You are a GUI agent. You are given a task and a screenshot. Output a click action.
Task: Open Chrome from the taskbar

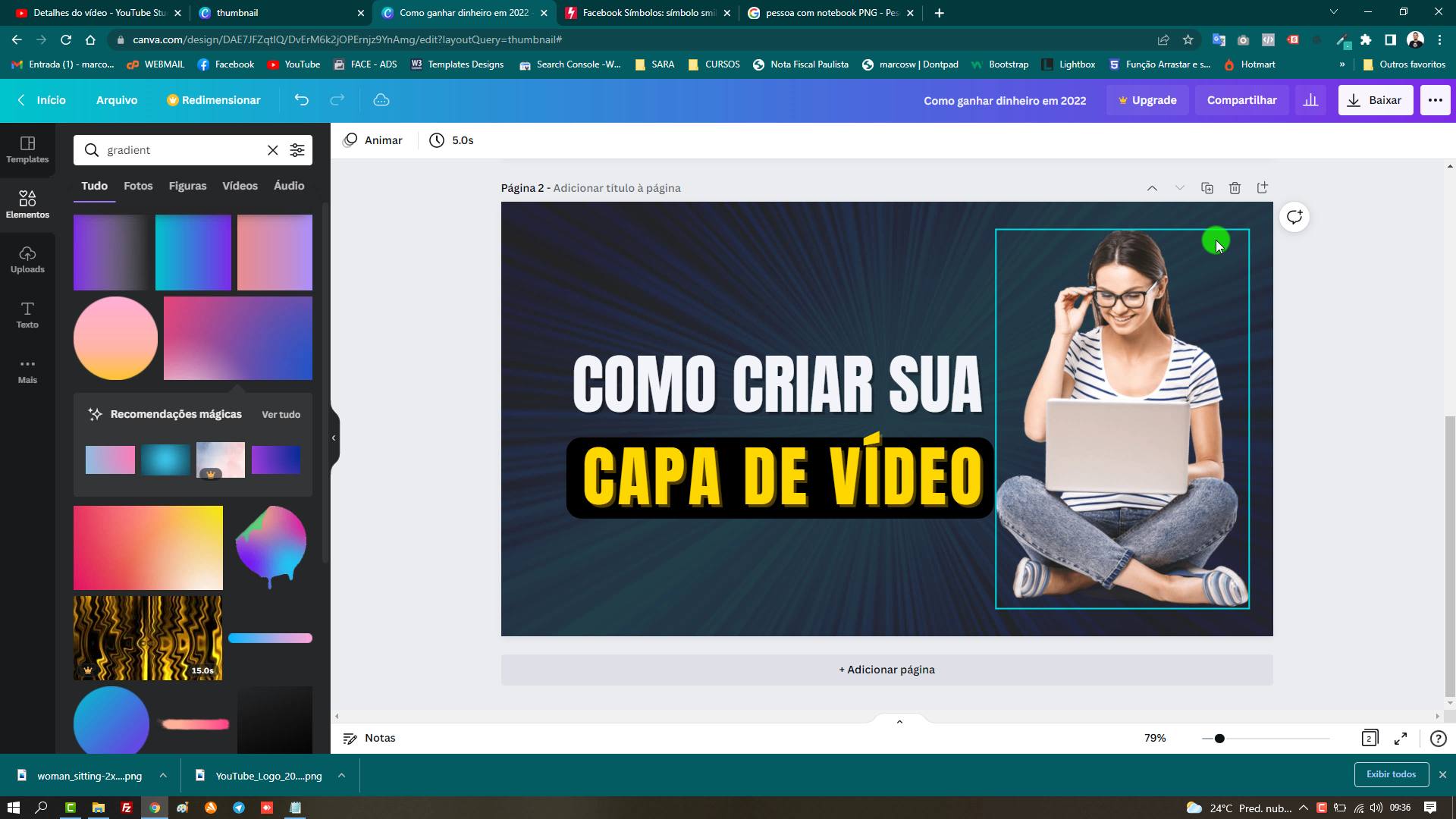(x=155, y=808)
